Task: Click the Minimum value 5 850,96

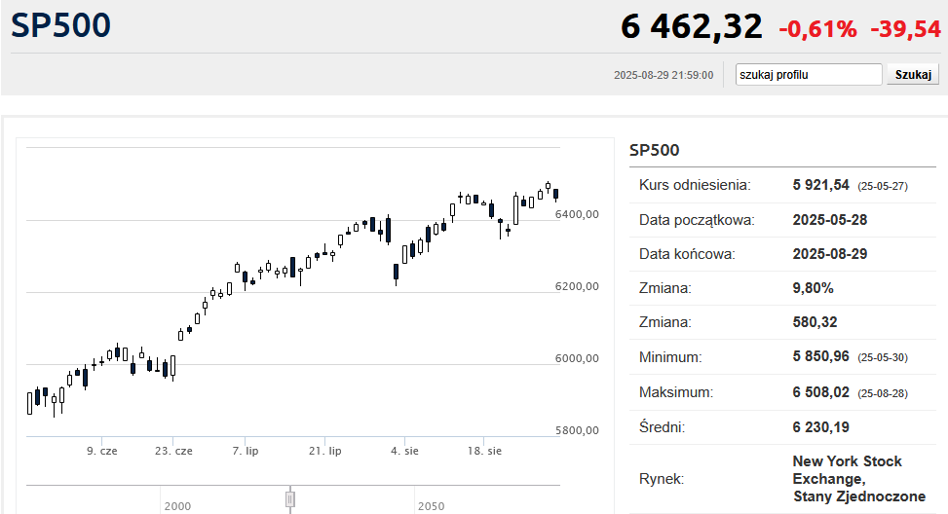Action: click(821, 357)
